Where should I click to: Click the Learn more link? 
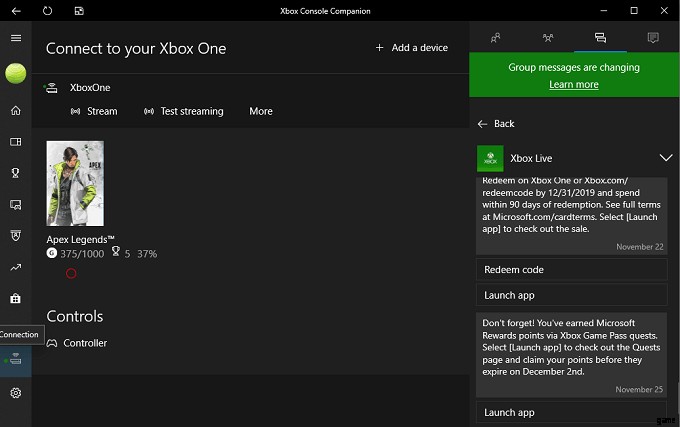pyautogui.click(x=574, y=85)
